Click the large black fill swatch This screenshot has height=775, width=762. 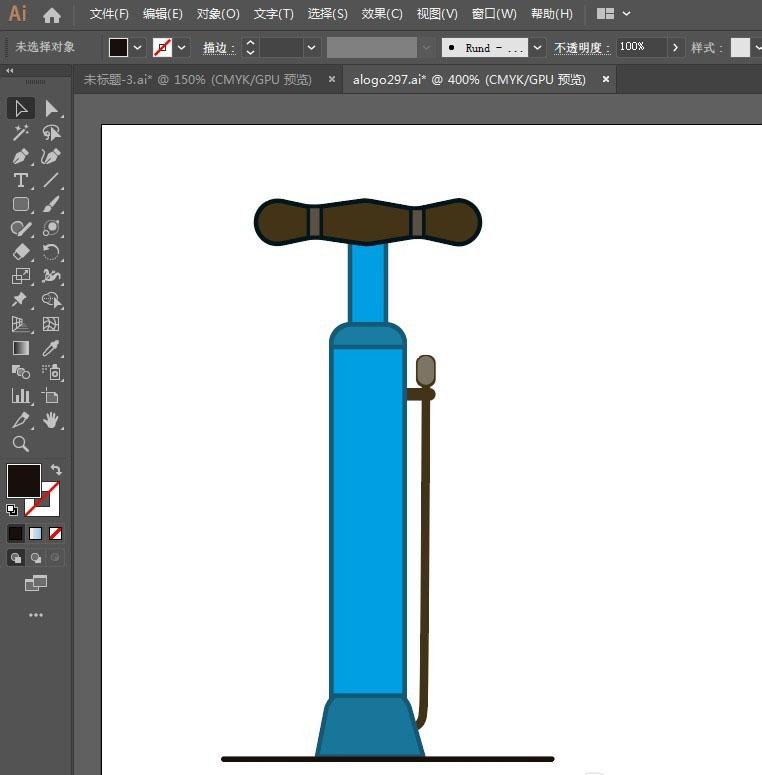coord(24,480)
